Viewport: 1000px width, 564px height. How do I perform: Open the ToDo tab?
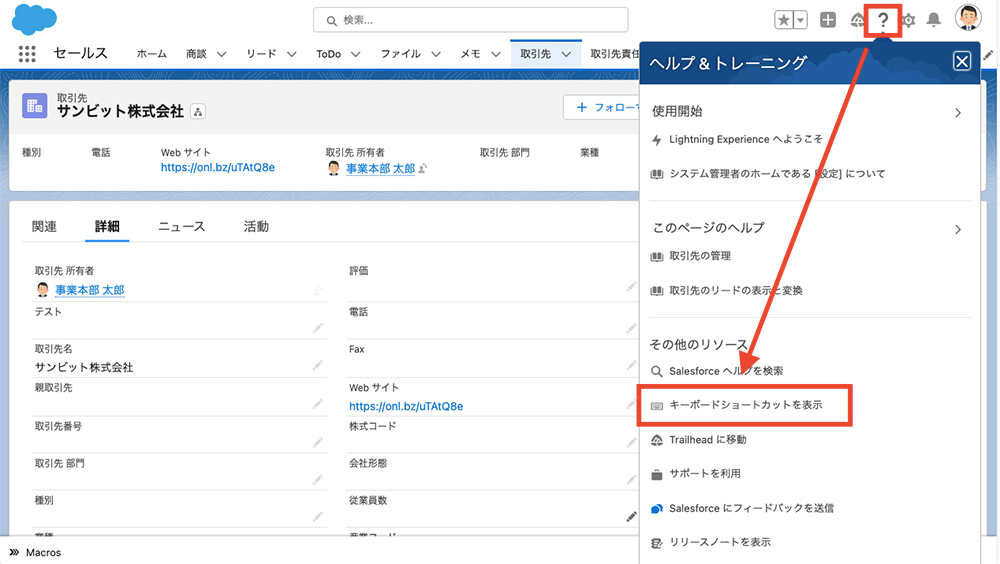(x=328, y=54)
